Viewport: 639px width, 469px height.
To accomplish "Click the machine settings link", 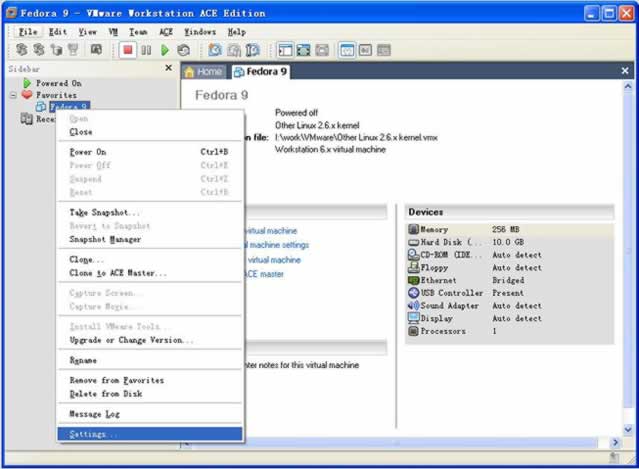I will (x=277, y=245).
